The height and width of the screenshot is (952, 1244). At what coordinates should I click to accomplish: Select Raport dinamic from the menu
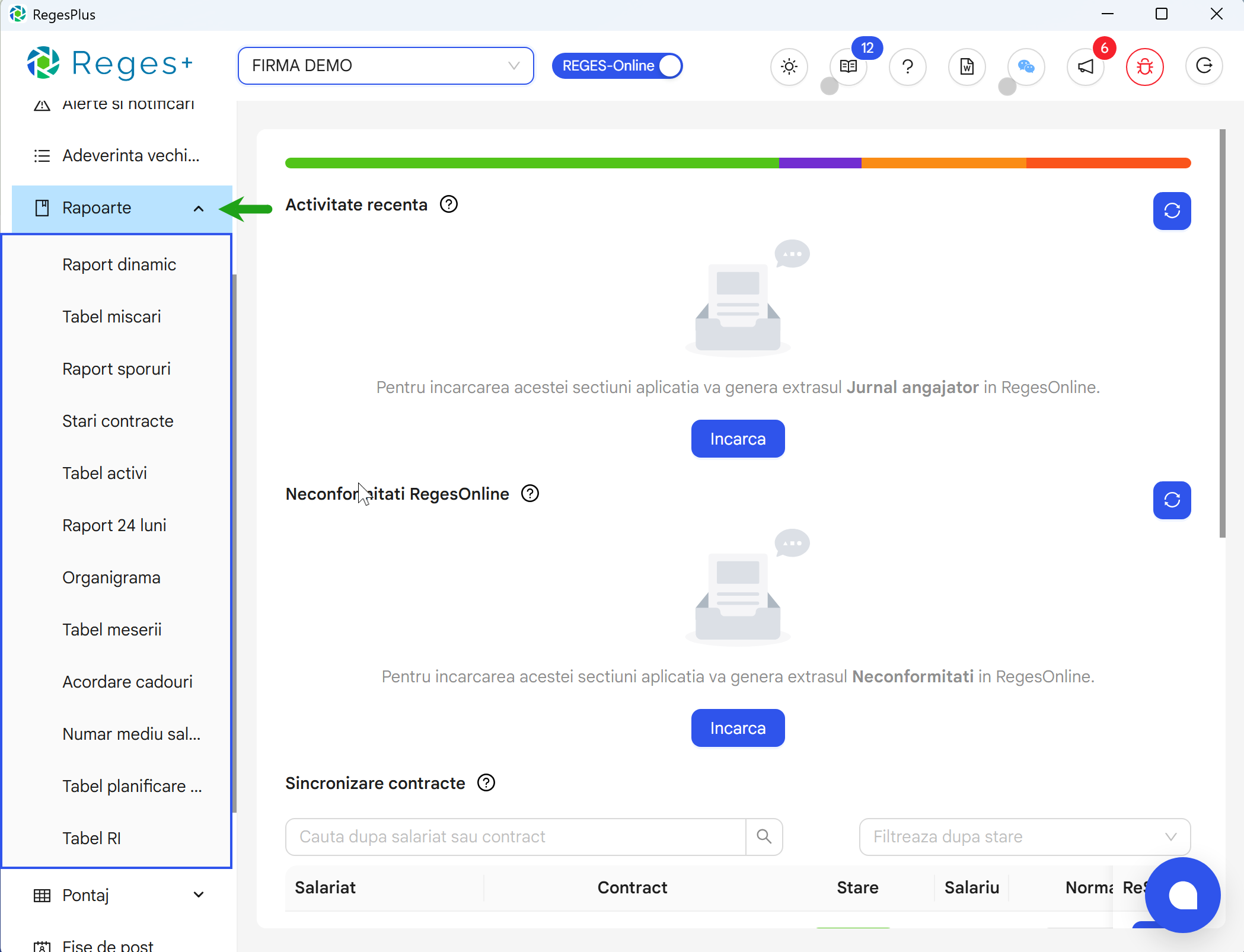tap(119, 264)
